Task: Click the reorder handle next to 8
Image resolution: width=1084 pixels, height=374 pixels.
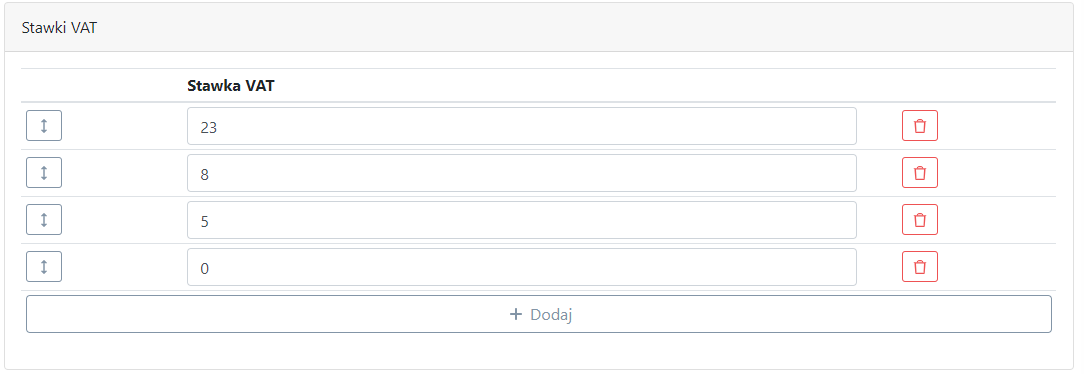Action: [x=44, y=173]
